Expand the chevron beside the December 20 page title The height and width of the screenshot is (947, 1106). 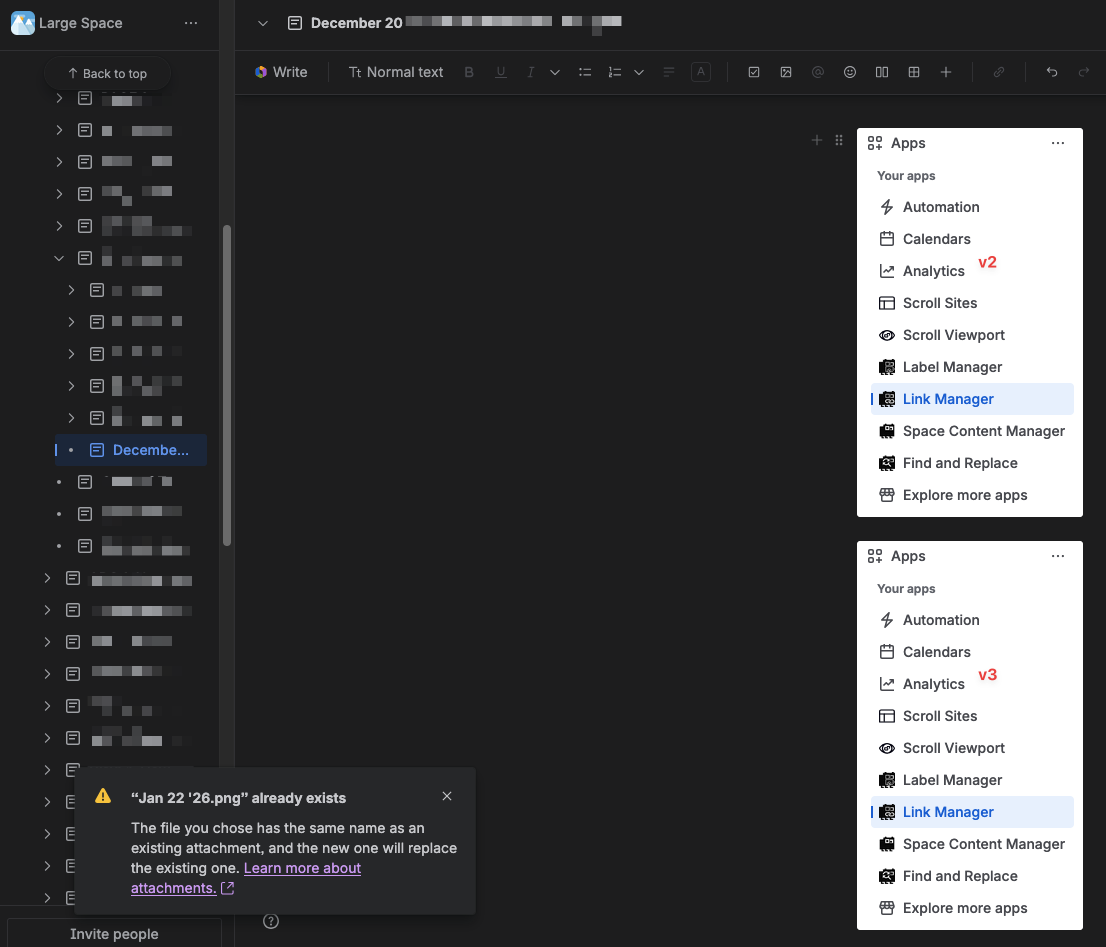263,23
